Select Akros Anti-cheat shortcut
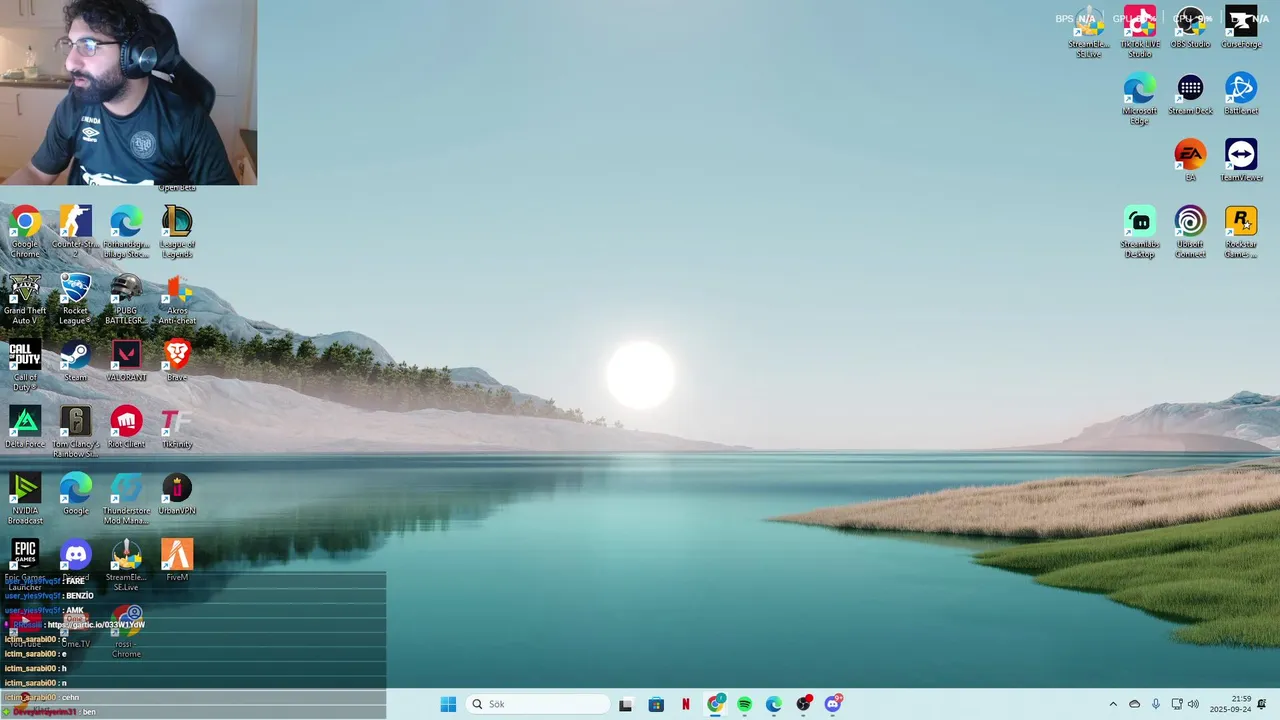This screenshot has height=720, width=1280. pyautogui.click(x=177, y=299)
